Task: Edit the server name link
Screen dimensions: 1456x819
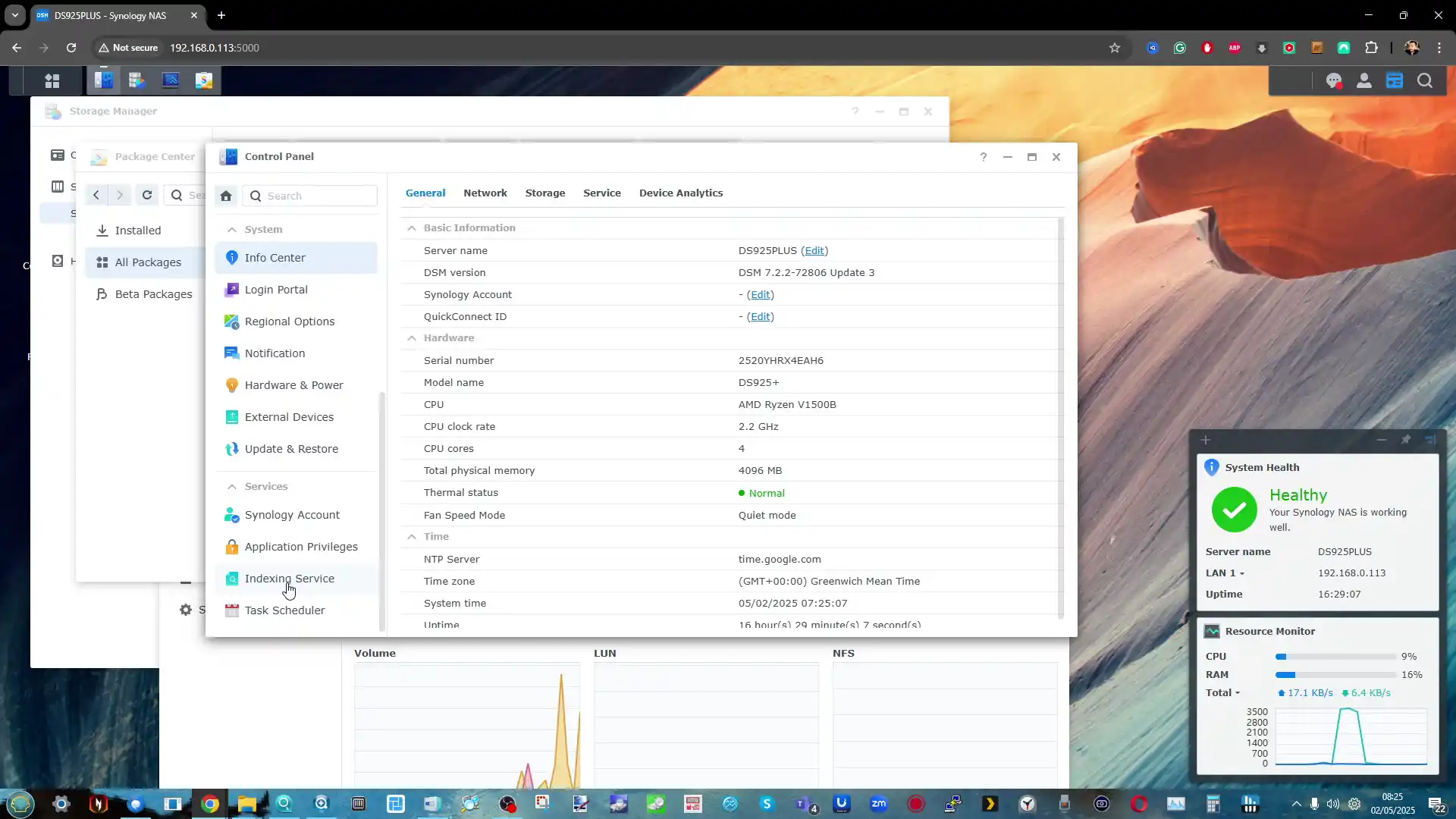Action: (x=814, y=251)
